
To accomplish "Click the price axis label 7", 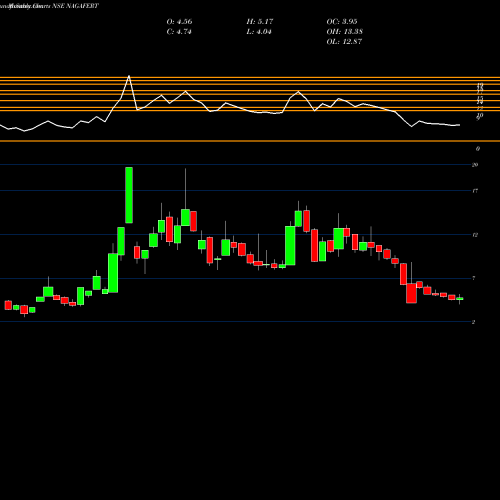I will point(474,278).
